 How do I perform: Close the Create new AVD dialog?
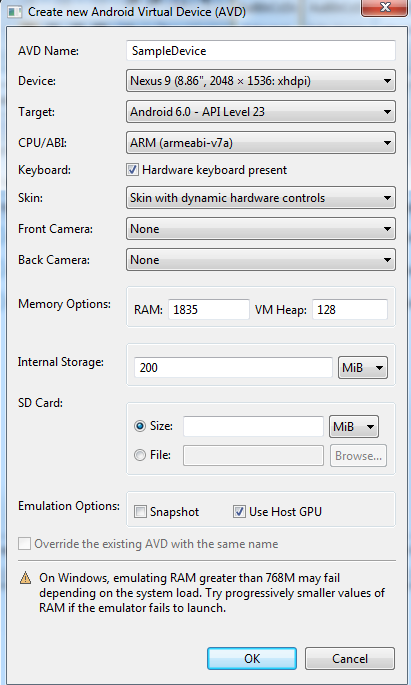point(384,7)
